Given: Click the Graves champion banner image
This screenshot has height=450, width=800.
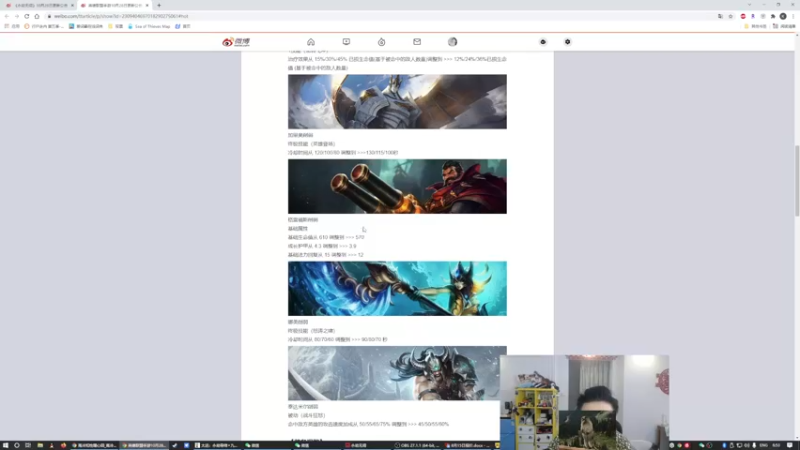Looking at the screenshot, I should pyautogui.click(x=397, y=186).
